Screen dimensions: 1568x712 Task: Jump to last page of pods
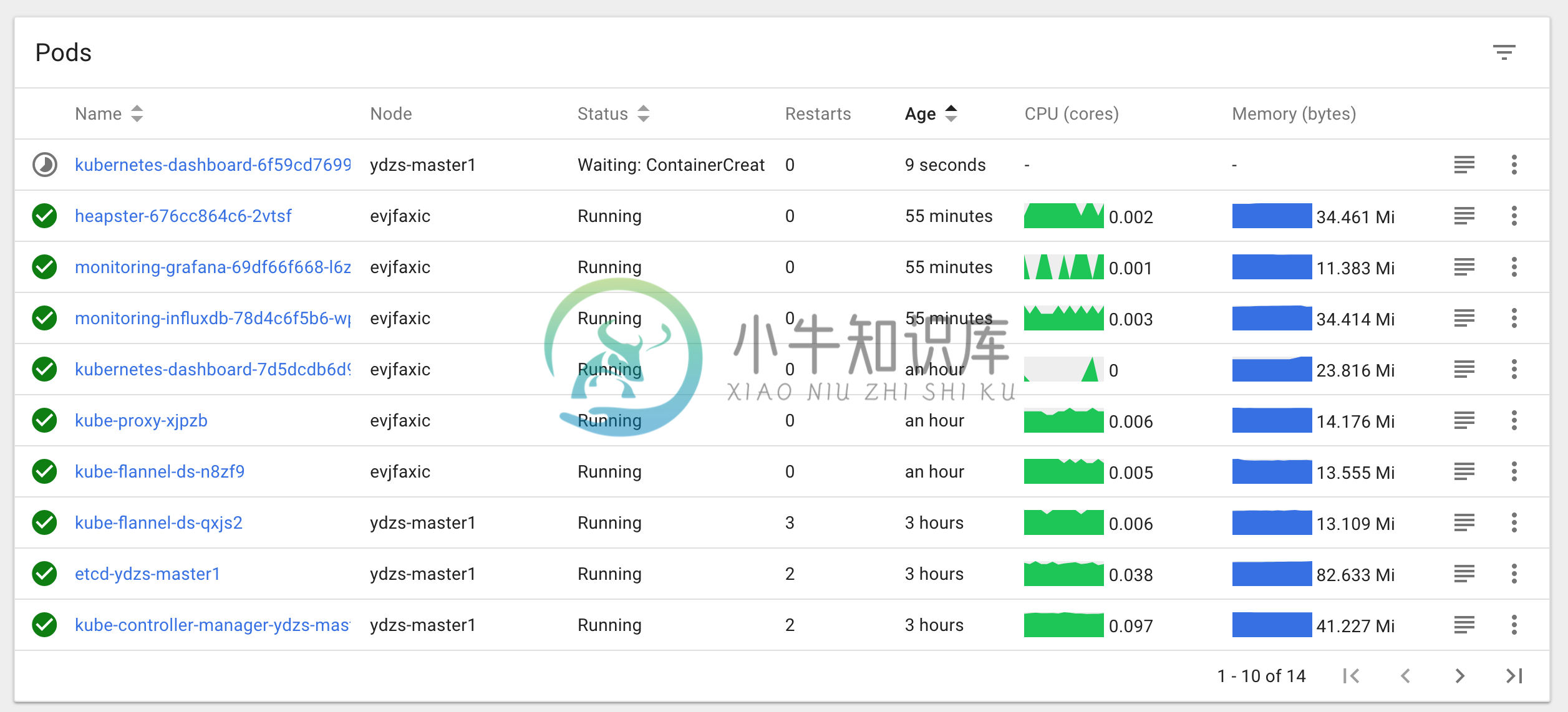point(1514,676)
